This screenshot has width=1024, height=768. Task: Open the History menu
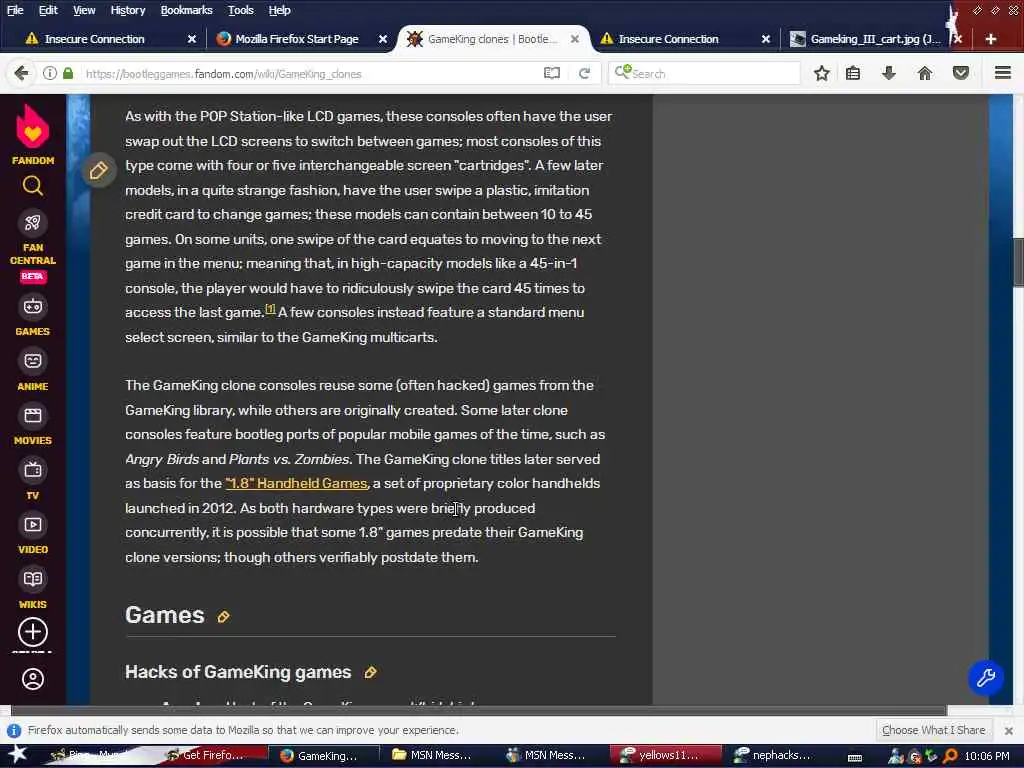pos(128,10)
